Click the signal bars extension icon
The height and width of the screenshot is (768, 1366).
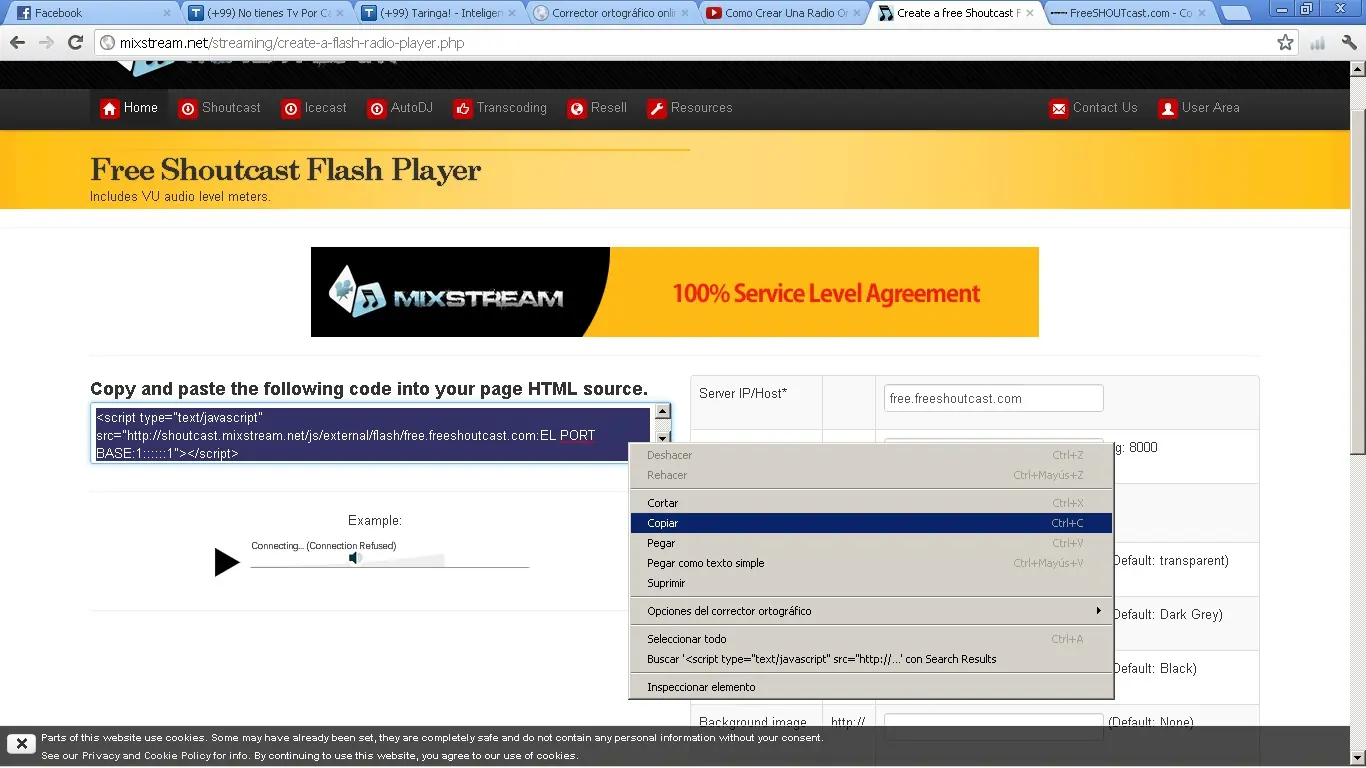[x=1318, y=43]
